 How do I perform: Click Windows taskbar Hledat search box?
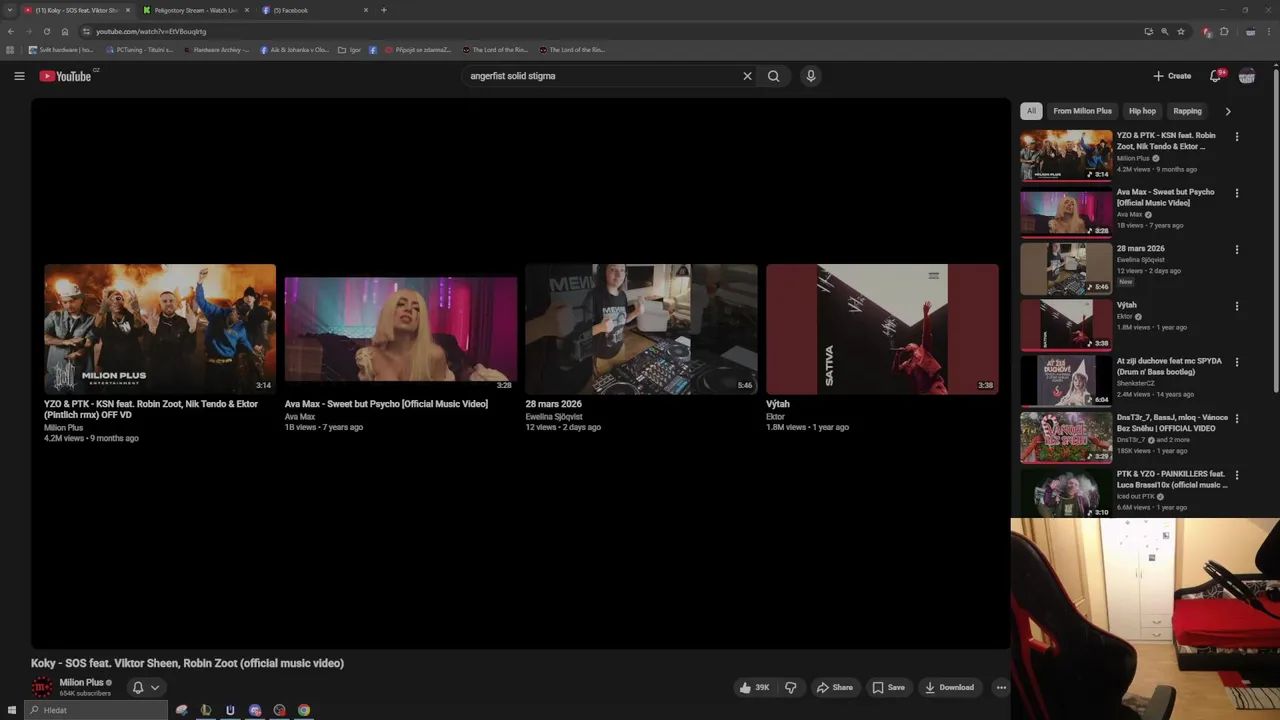pyautogui.click(x=96, y=710)
